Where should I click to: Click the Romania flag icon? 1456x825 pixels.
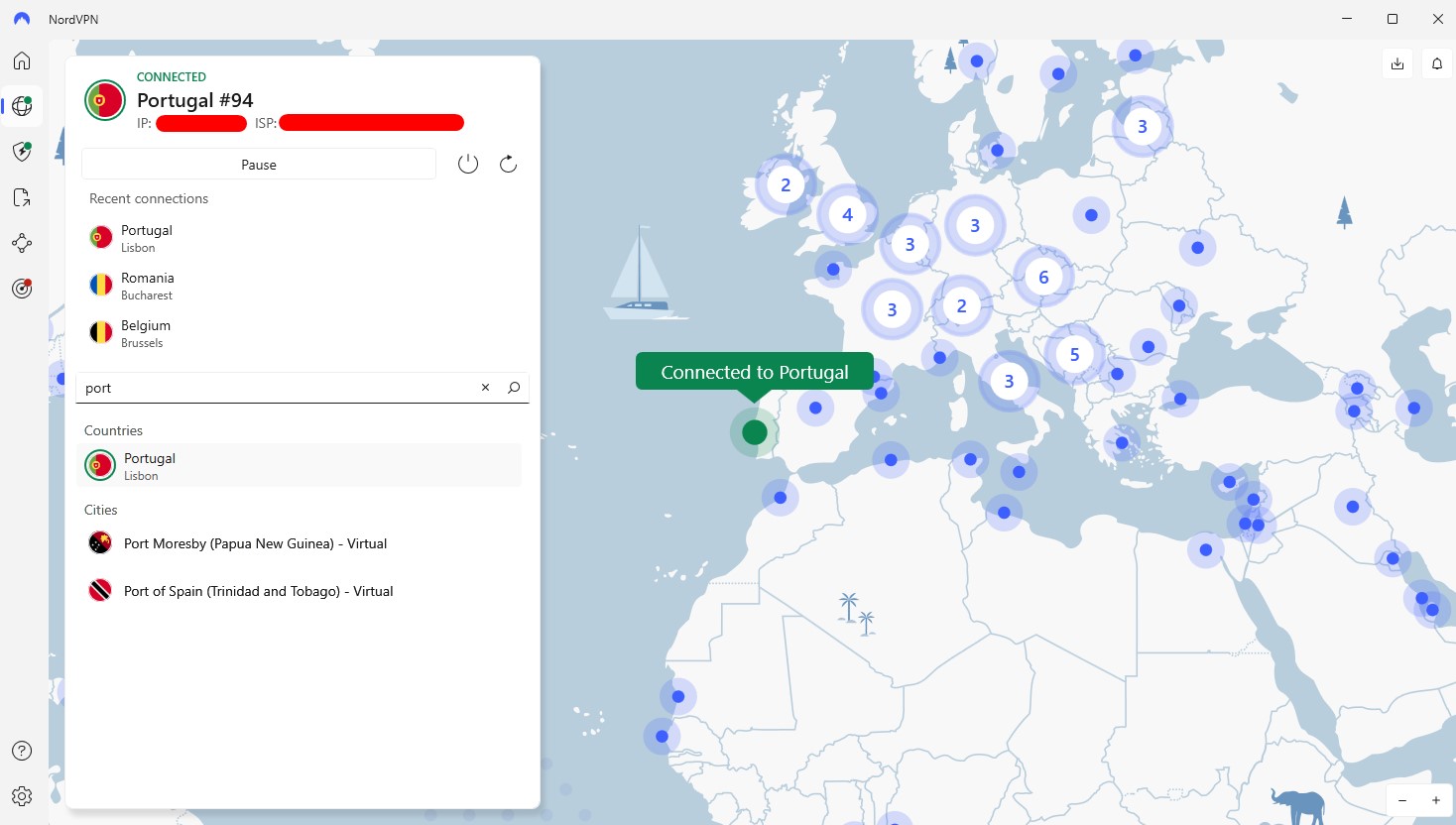pyautogui.click(x=101, y=286)
